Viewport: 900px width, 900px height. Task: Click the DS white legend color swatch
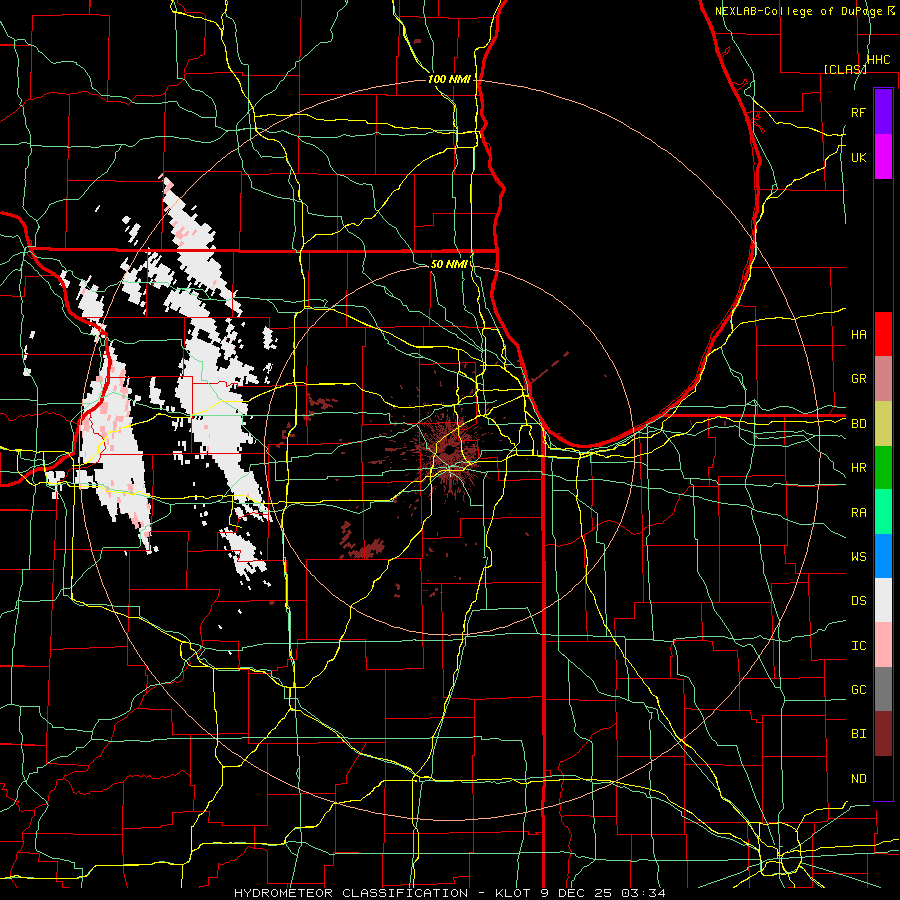coord(883,600)
